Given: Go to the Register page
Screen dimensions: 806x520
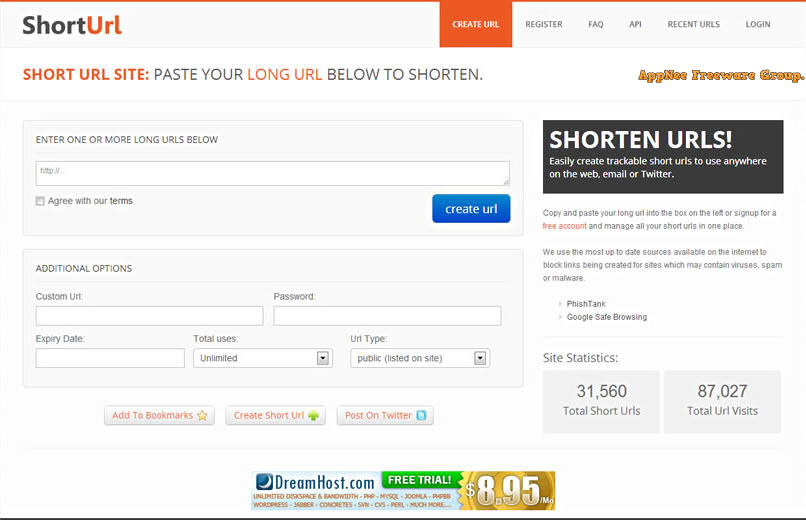Looking at the screenshot, I should pos(543,24).
